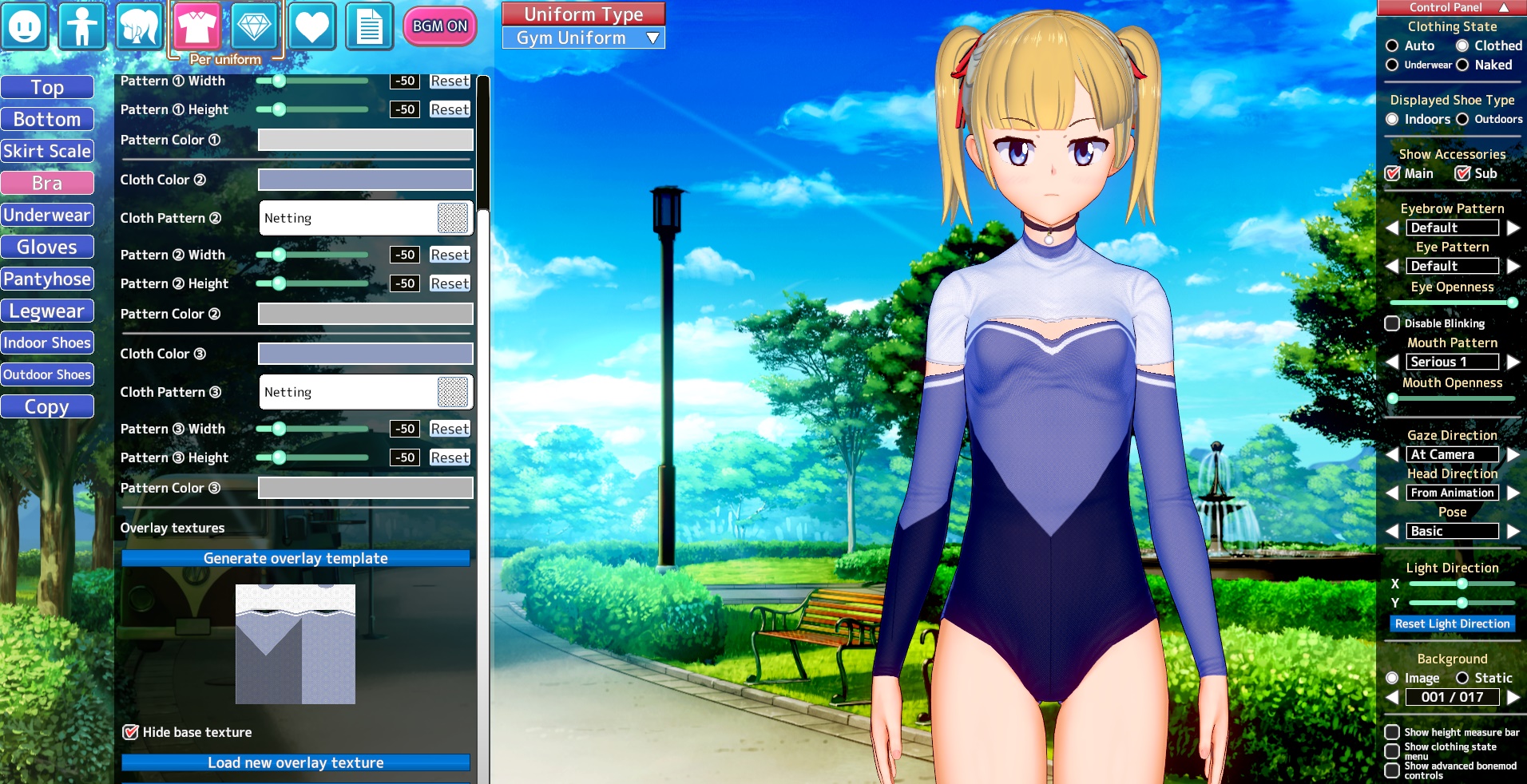Open the document save/load category icon
Screen dimensions: 1527x784
369,26
